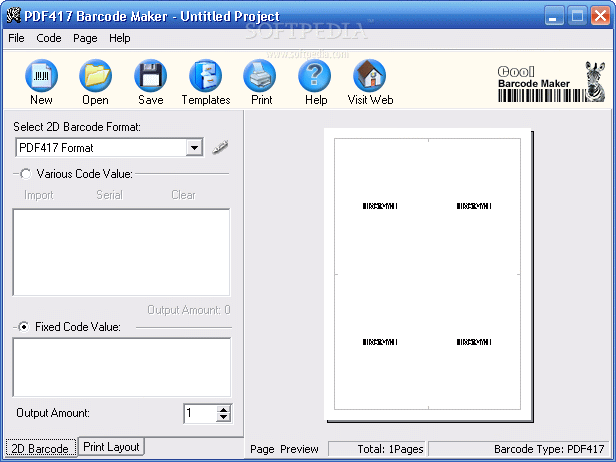Open the Help menu in the menu bar
The image size is (616, 462).
[120, 38]
